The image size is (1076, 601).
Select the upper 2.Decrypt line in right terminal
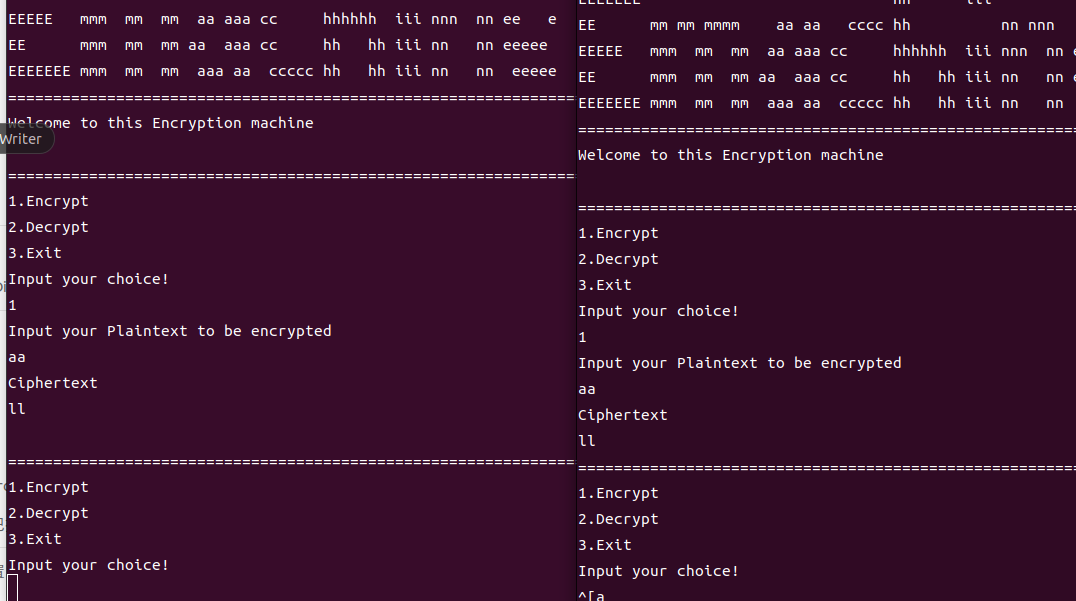pos(618,260)
